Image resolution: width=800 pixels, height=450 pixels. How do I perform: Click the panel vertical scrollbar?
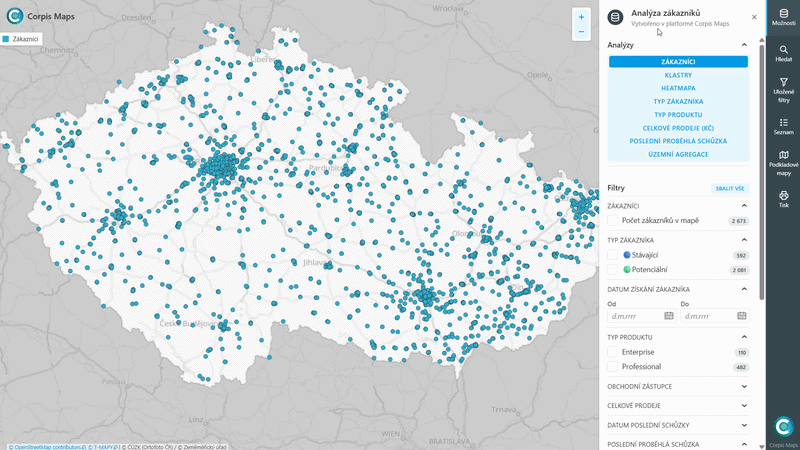point(762,171)
